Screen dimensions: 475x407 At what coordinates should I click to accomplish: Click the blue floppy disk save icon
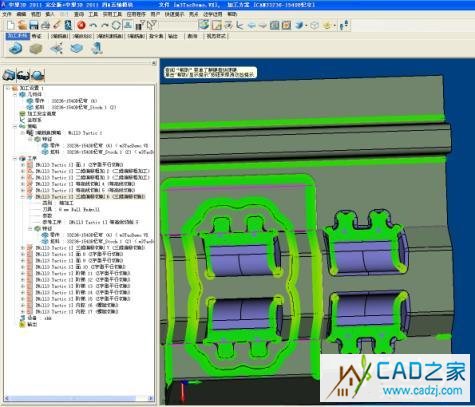click(x=34, y=25)
